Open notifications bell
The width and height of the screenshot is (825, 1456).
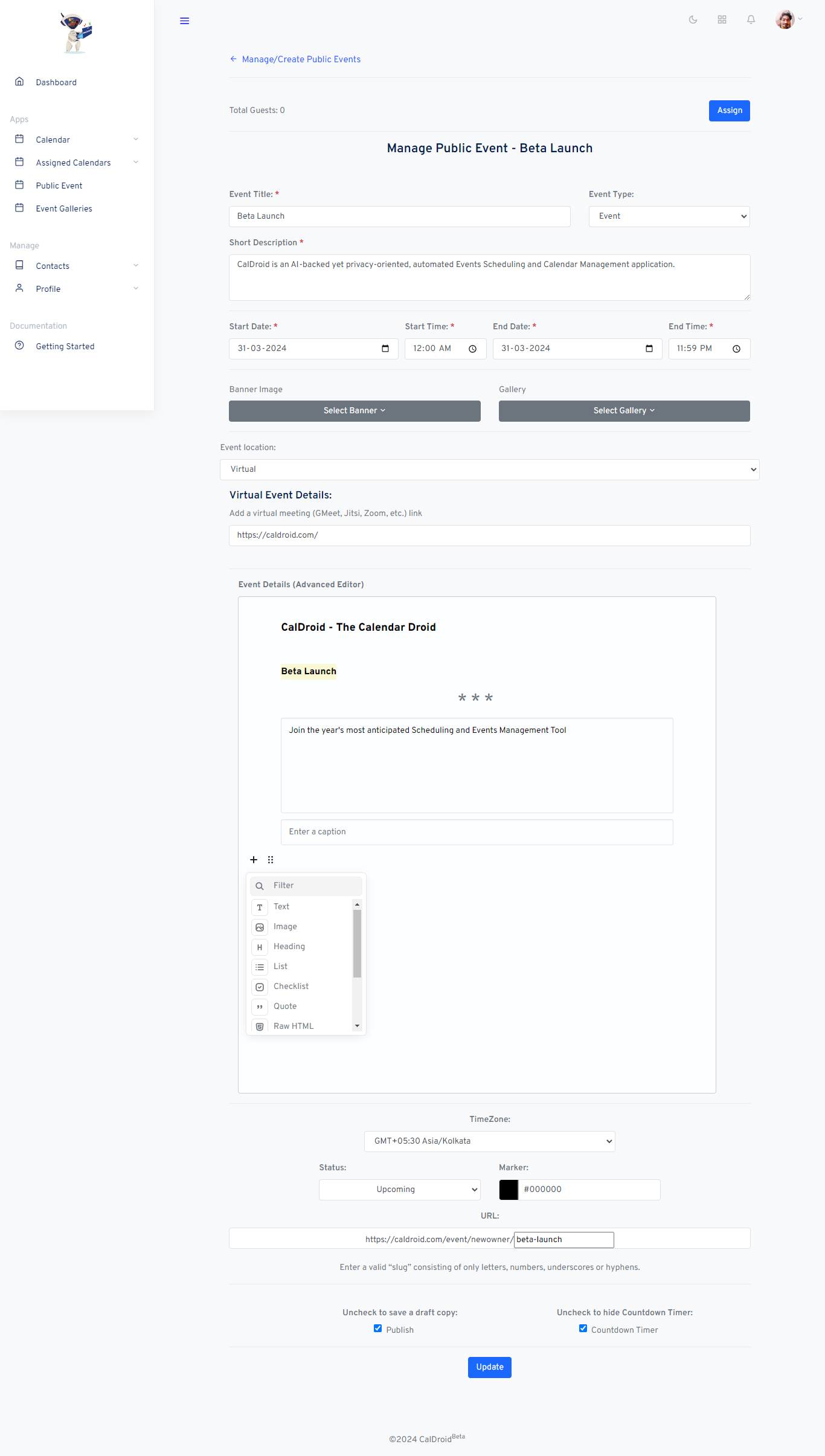point(751,20)
